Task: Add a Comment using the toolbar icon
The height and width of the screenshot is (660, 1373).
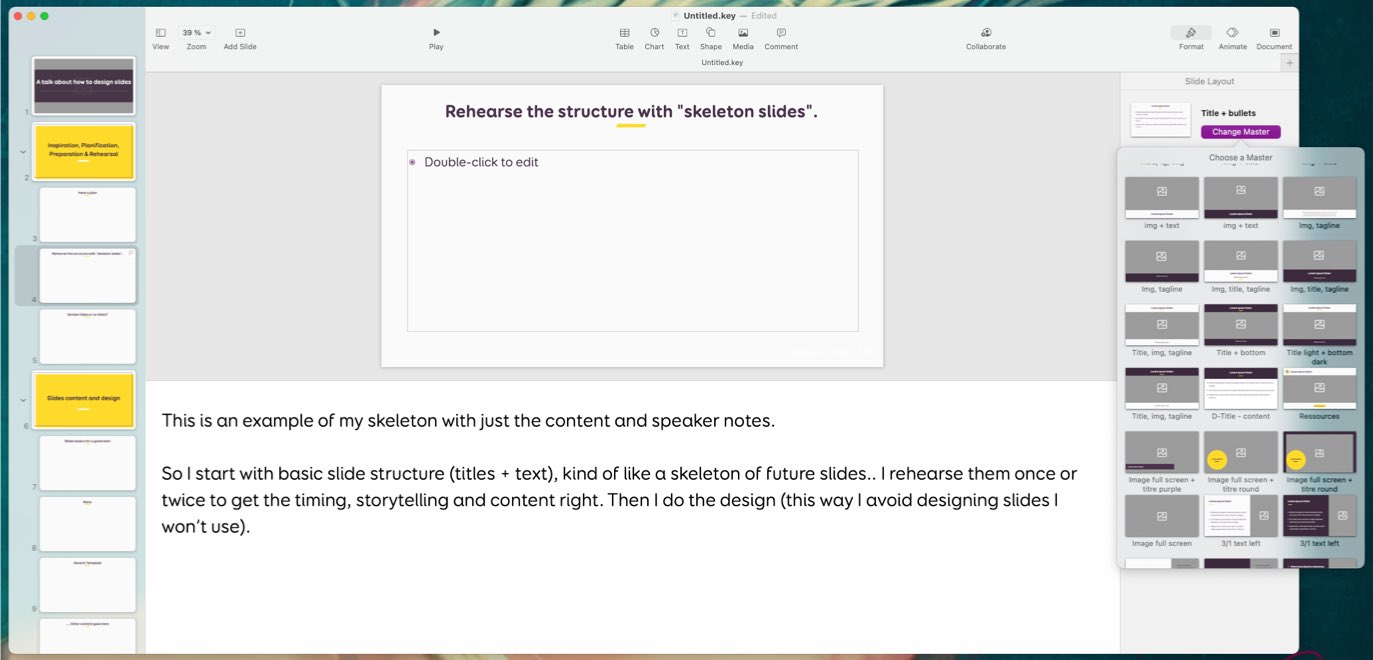Action: tap(781, 33)
